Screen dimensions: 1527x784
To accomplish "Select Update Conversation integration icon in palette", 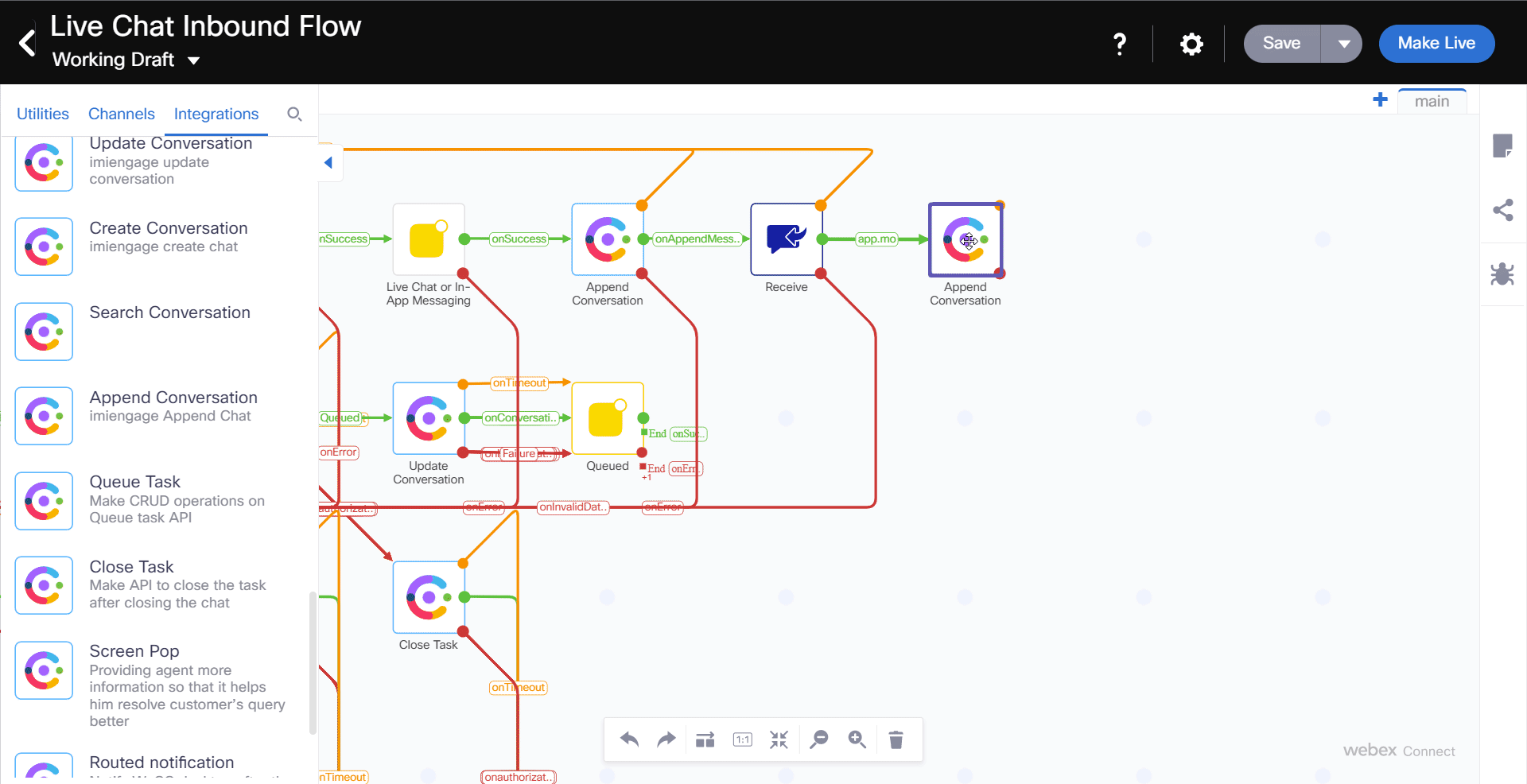I will click(x=44, y=163).
